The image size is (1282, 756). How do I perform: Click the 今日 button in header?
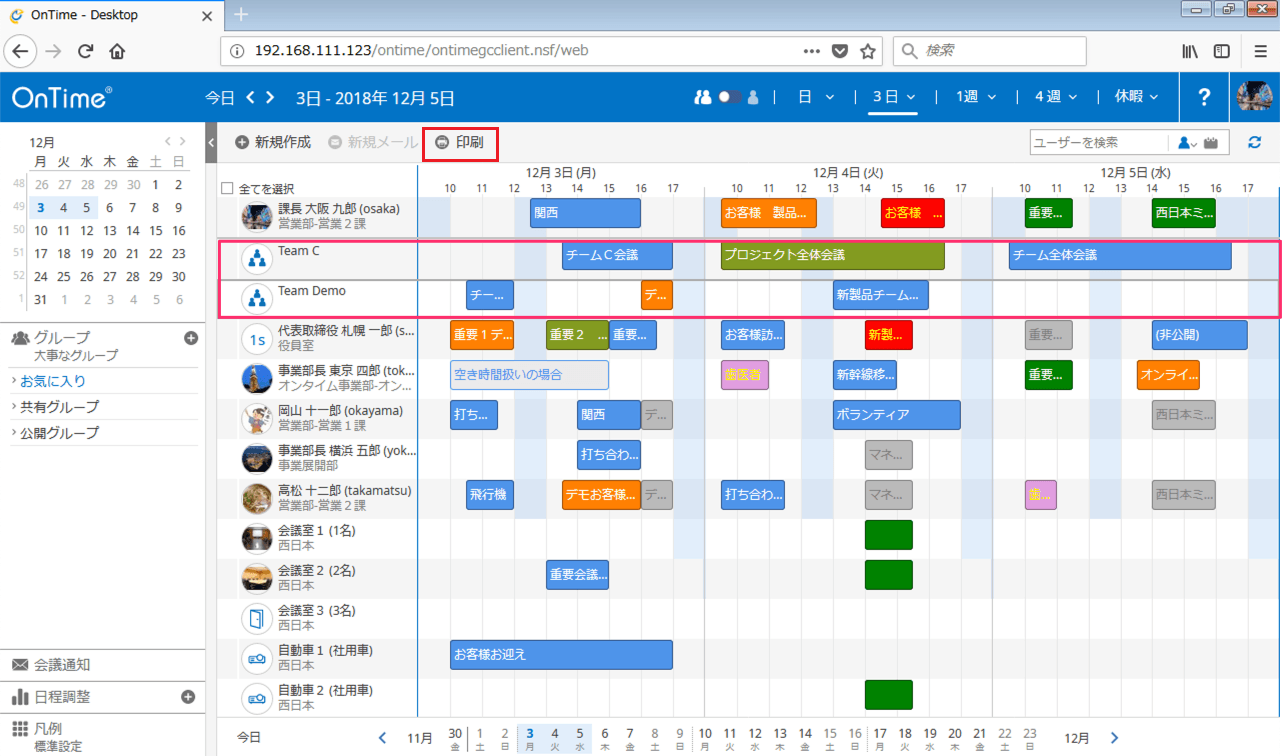(x=220, y=98)
